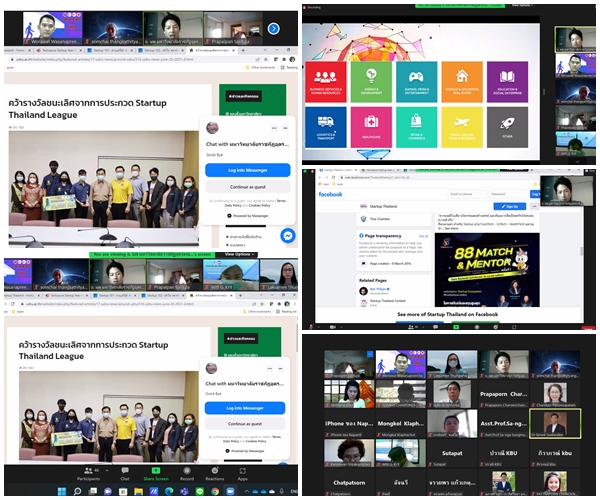Open Google Chrome from the taskbar
600x500 pixels.
[x=215, y=491]
